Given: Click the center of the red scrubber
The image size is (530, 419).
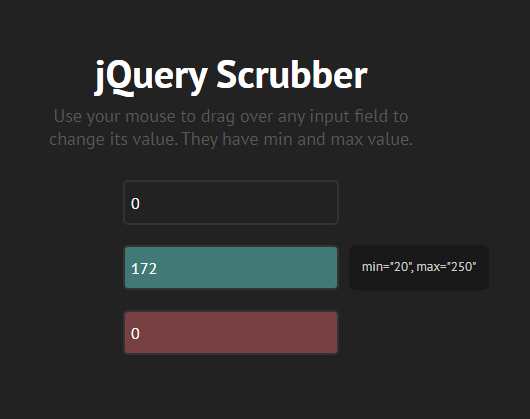Looking at the screenshot, I should (231, 332).
